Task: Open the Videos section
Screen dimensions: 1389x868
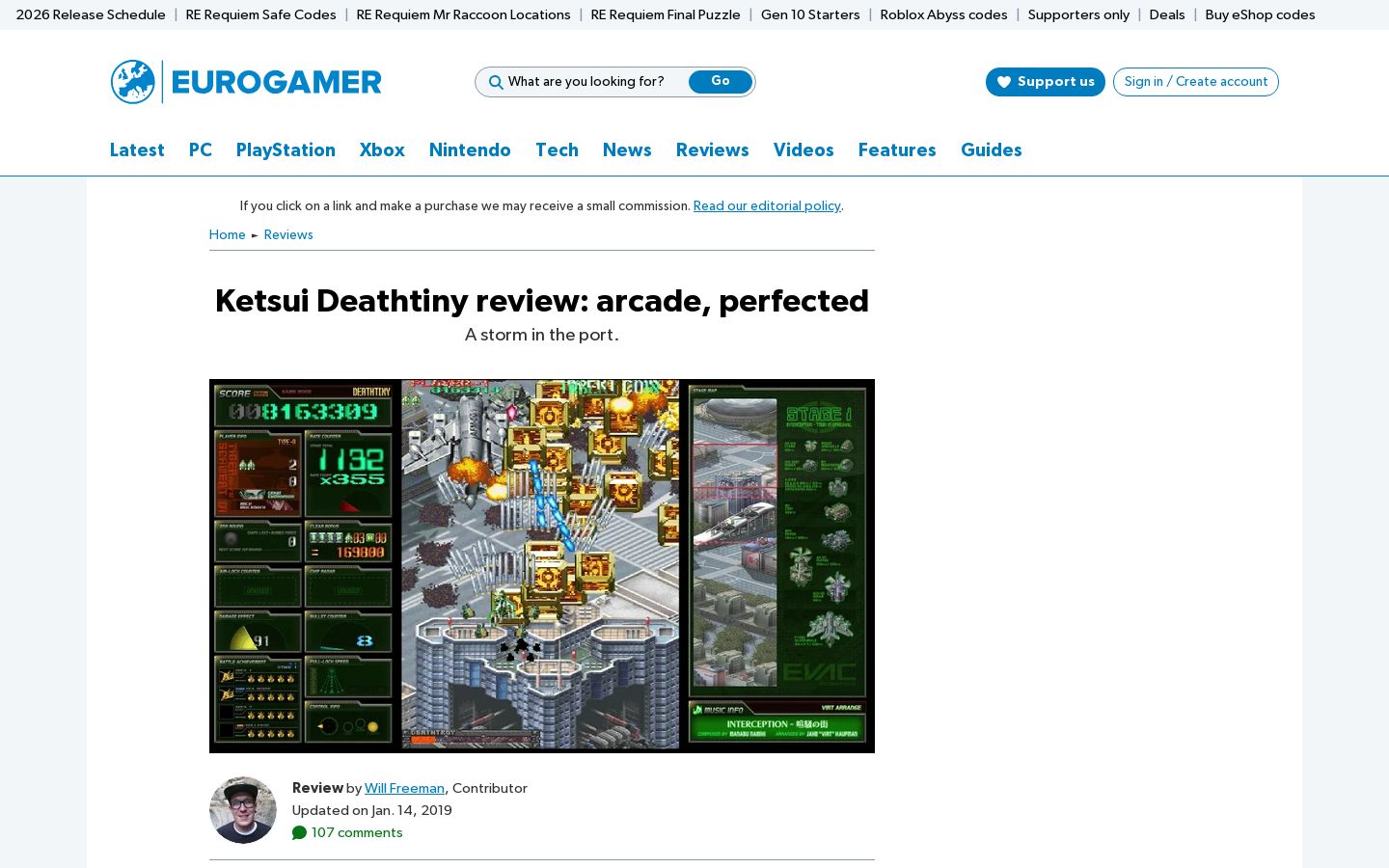Action: pyautogui.click(x=803, y=149)
